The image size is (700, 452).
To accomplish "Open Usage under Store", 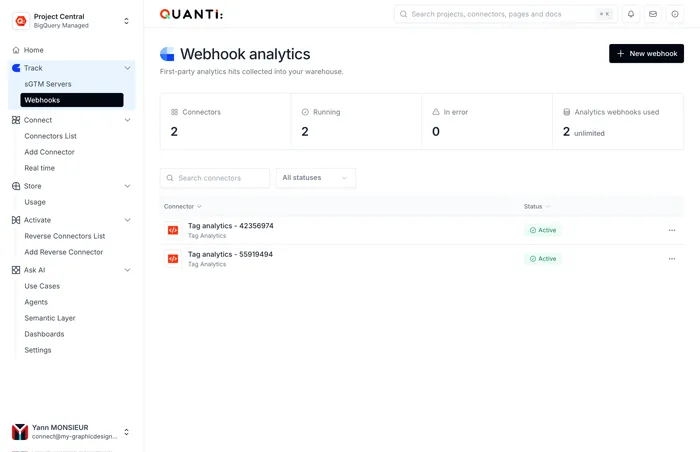I will click(35, 202).
